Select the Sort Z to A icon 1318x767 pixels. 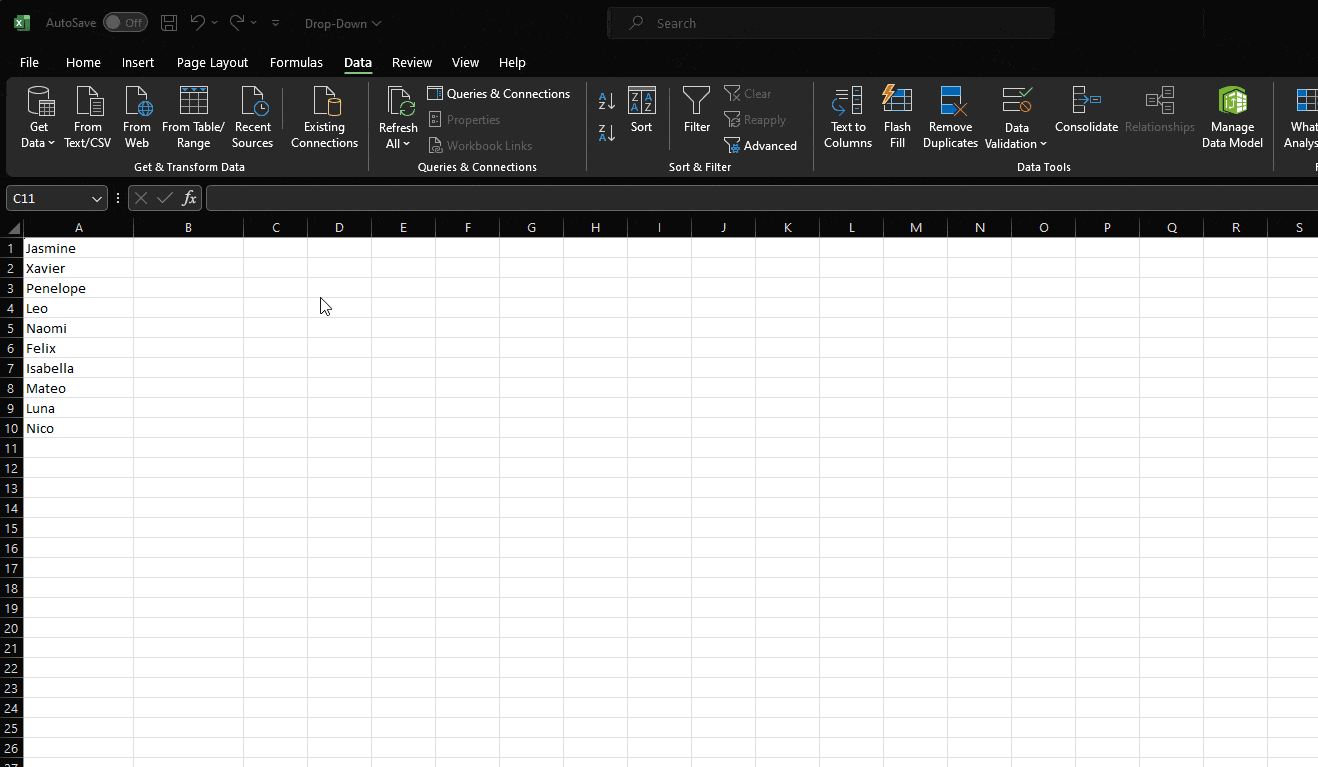click(x=606, y=131)
